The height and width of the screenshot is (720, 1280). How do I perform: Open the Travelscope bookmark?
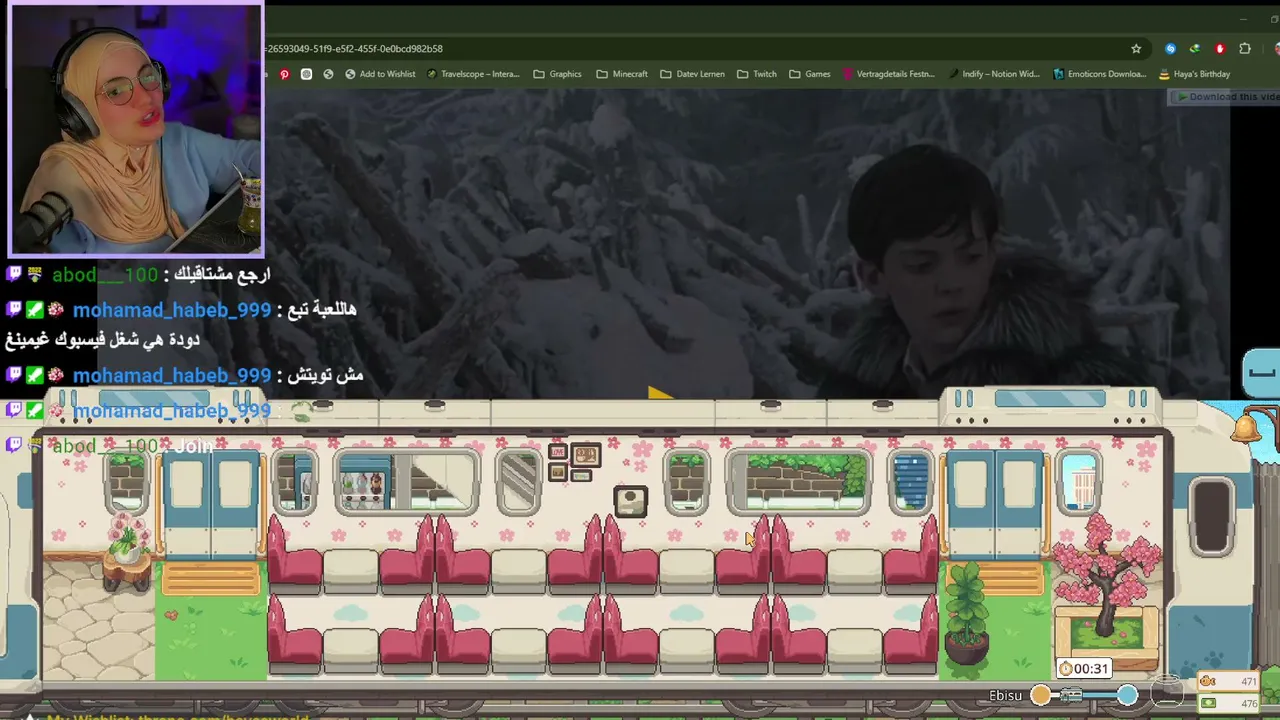pos(473,74)
